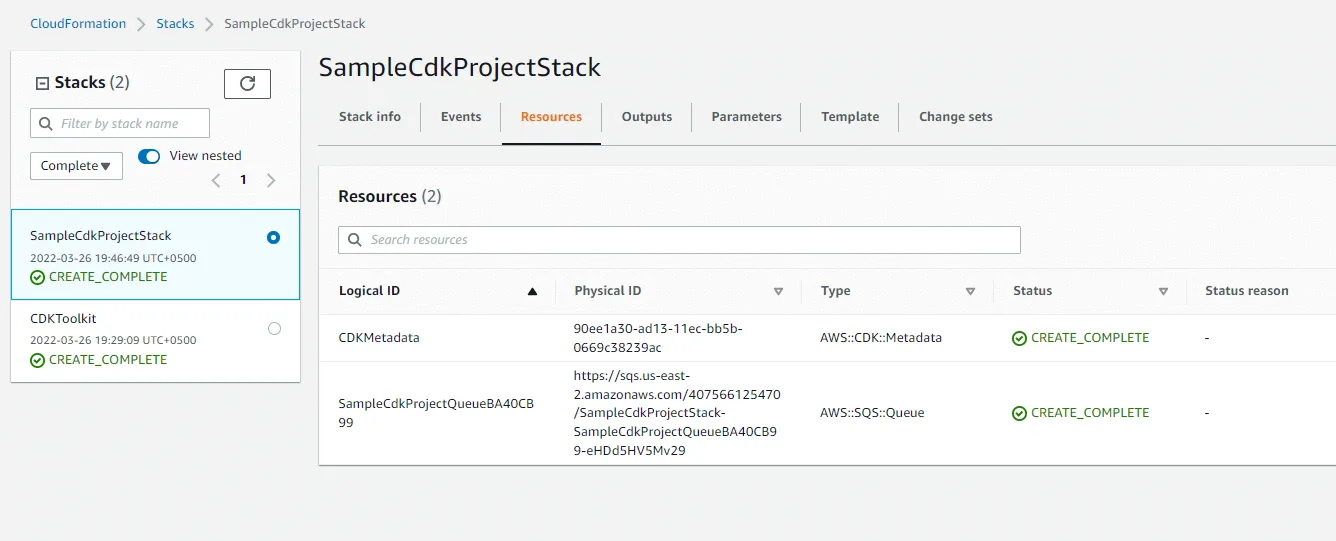Image resolution: width=1336 pixels, height=541 pixels.
Task: Click the CDKMetadata logical ID cell
Action: click(379, 338)
